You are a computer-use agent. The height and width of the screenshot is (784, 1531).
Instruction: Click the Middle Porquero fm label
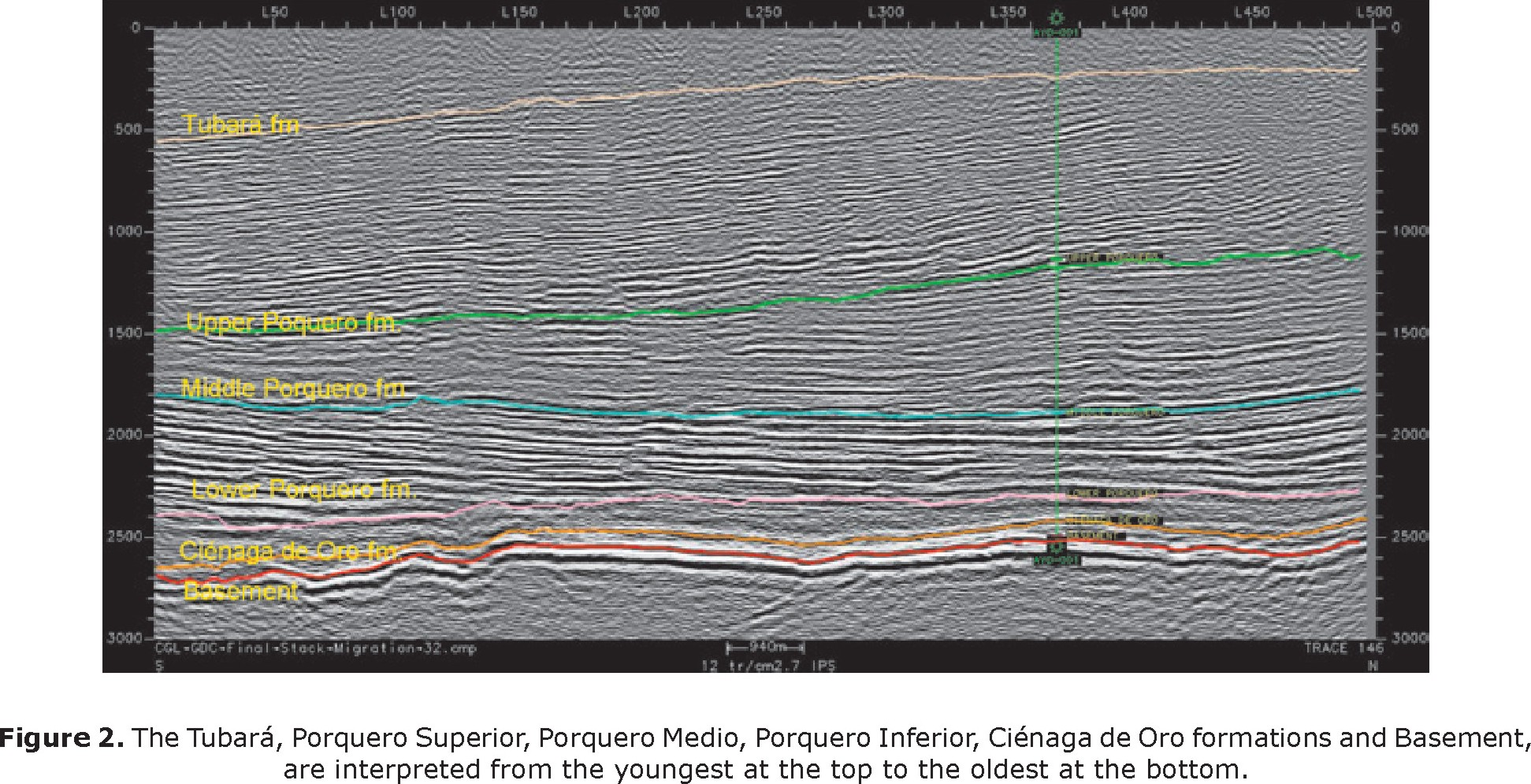(x=294, y=389)
